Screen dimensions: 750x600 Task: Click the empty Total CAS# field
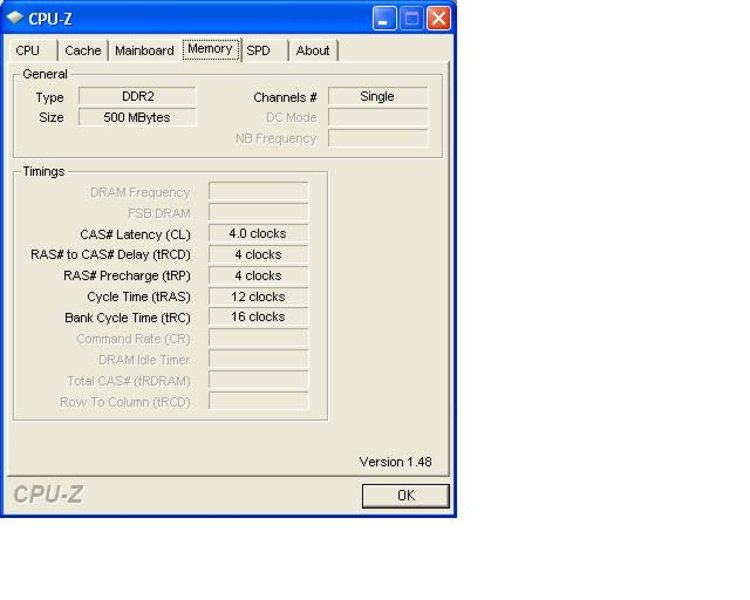pyautogui.click(x=258, y=380)
